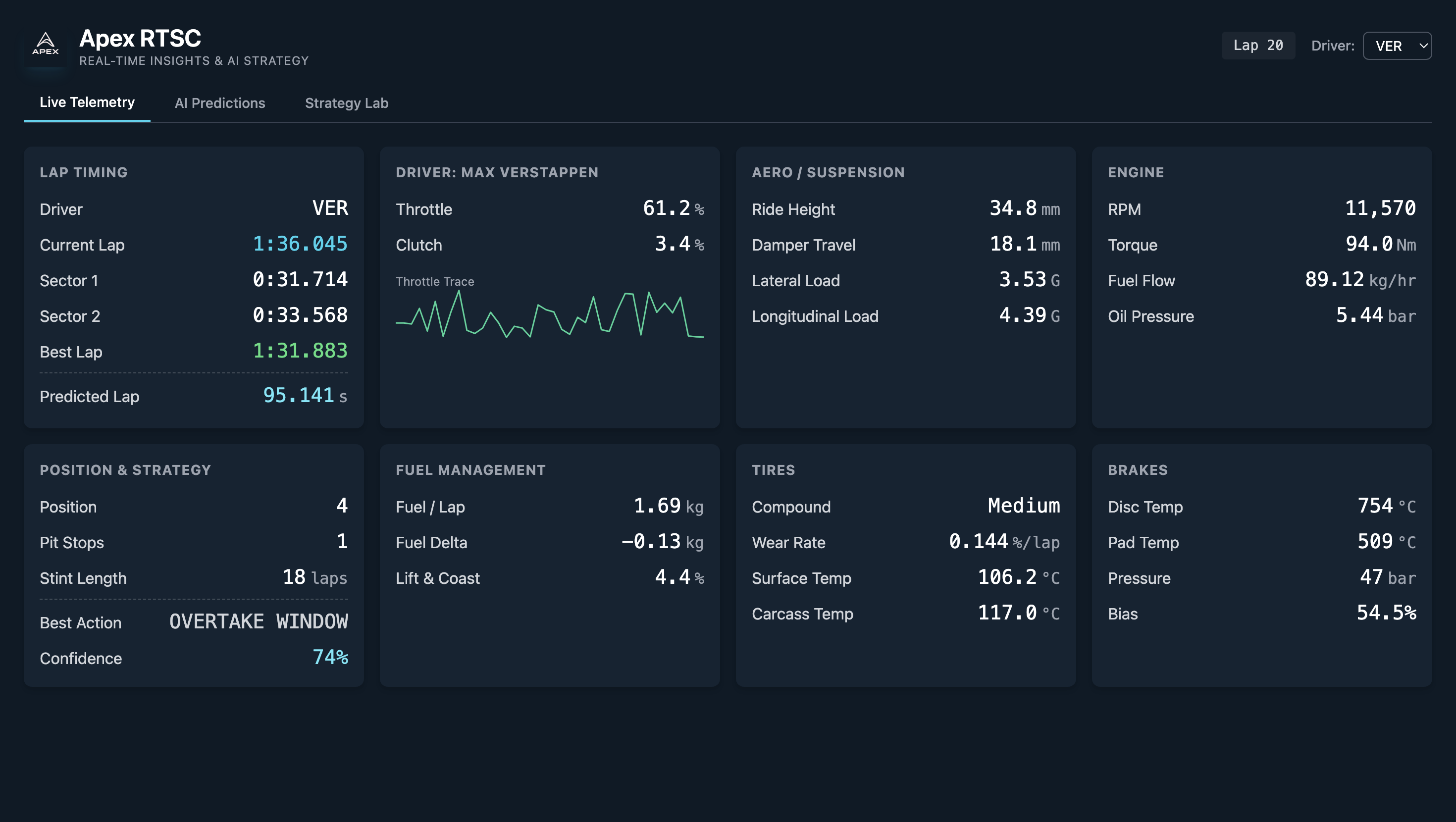
Task: Open the Driver VER dropdown
Action: tap(1391, 46)
